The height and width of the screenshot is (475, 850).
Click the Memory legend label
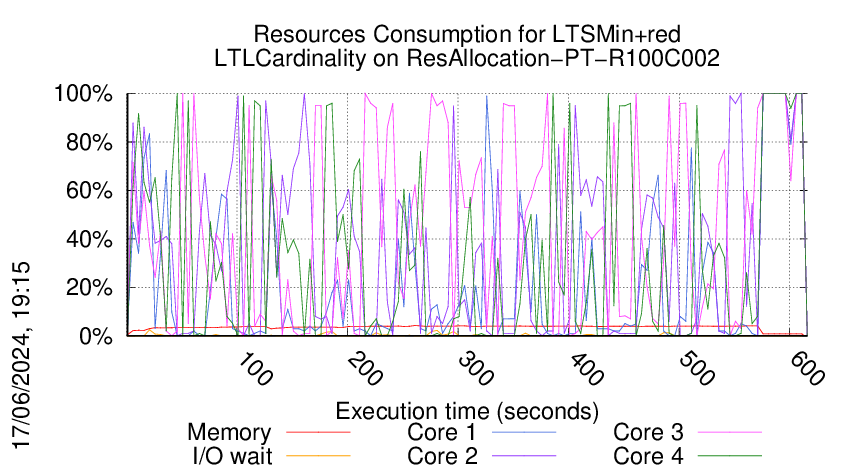(229, 433)
